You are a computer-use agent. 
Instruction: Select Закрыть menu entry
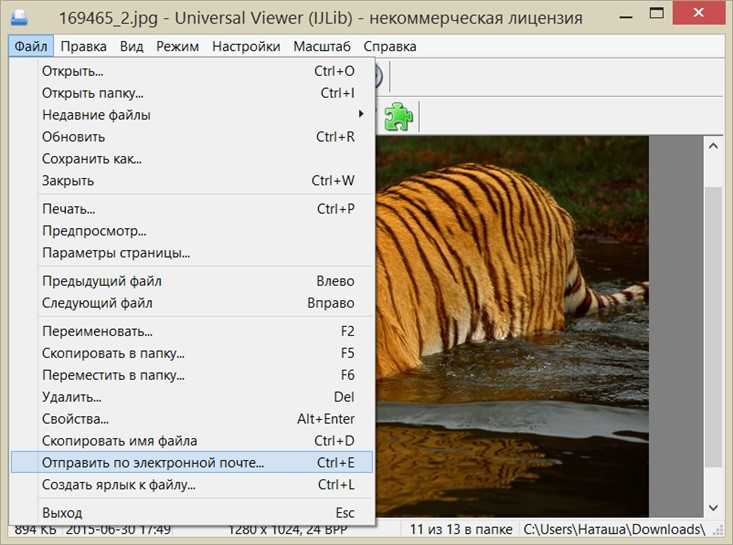[192, 180]
